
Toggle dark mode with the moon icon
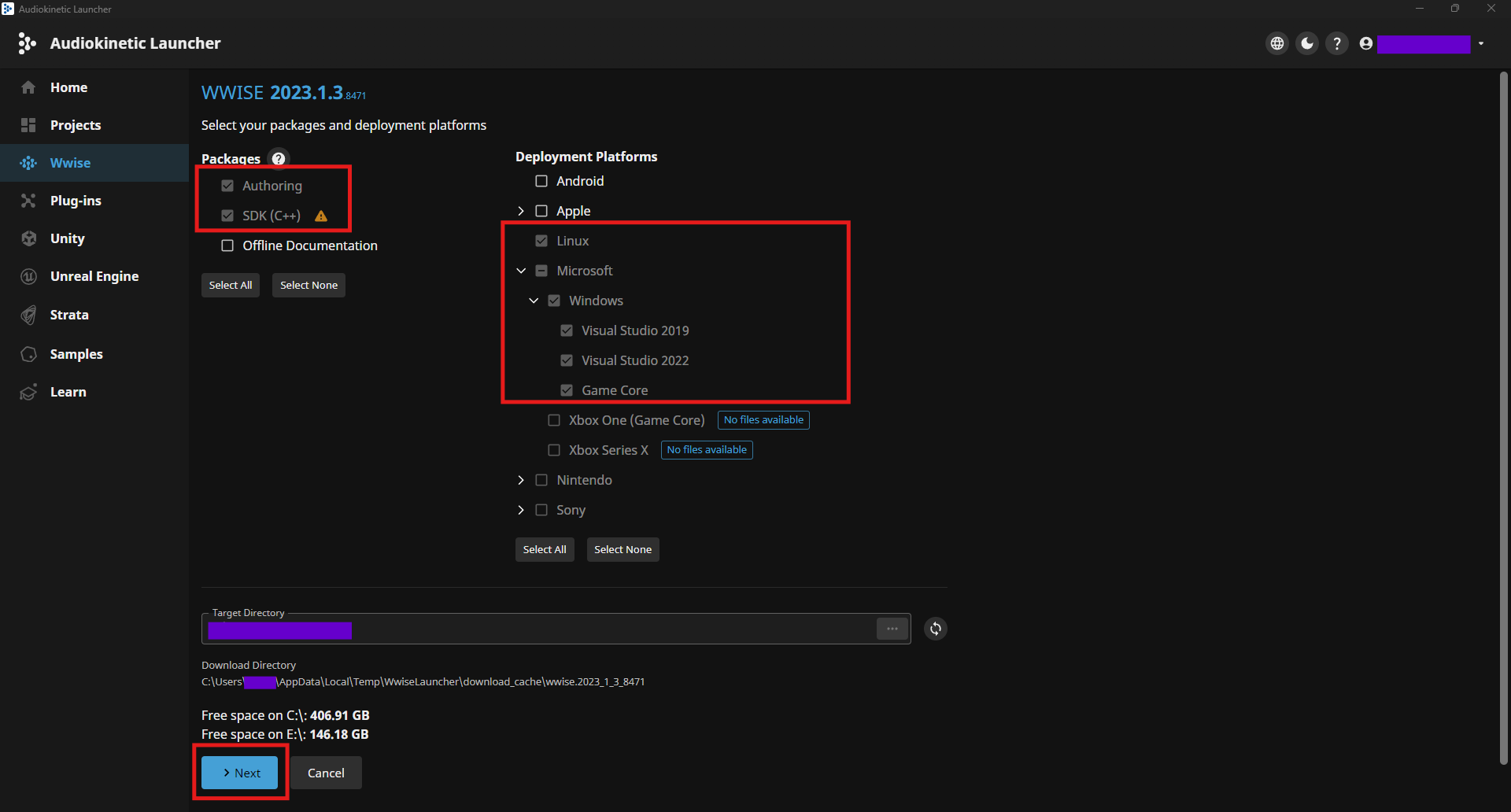tap(1307, 43)
